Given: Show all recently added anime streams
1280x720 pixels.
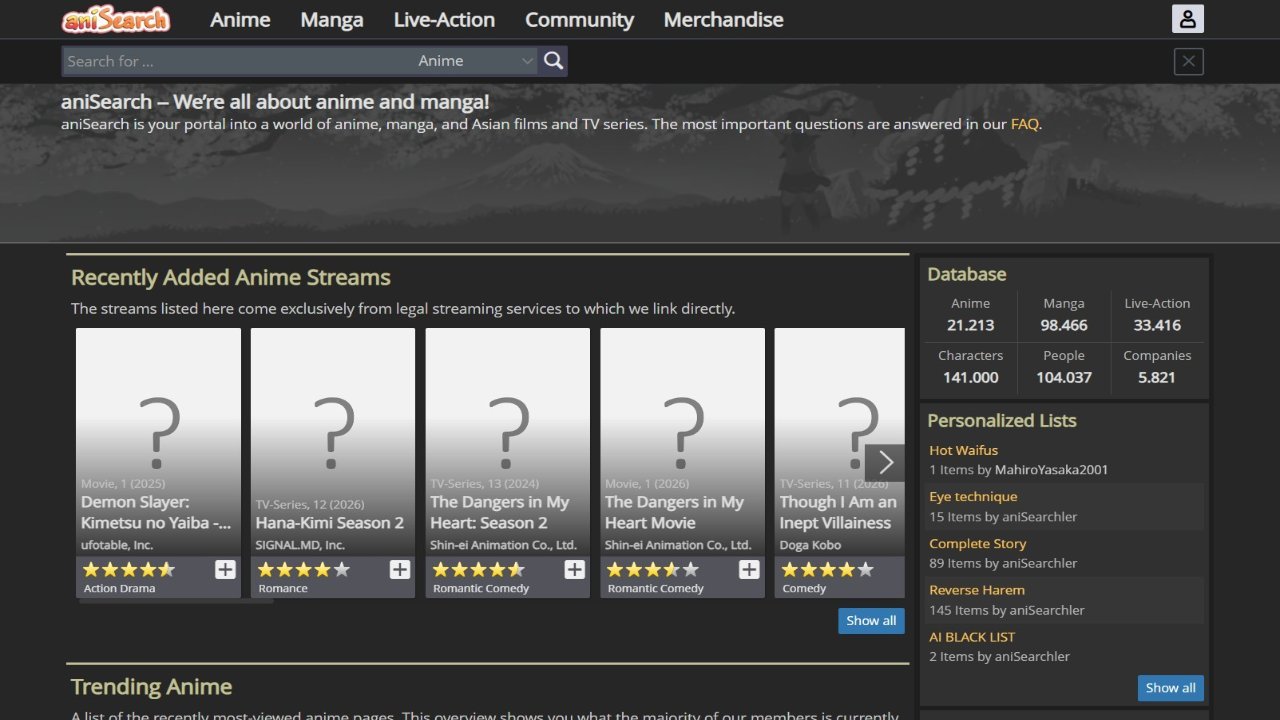Looking at the screenshot, I should click(871, 620).
